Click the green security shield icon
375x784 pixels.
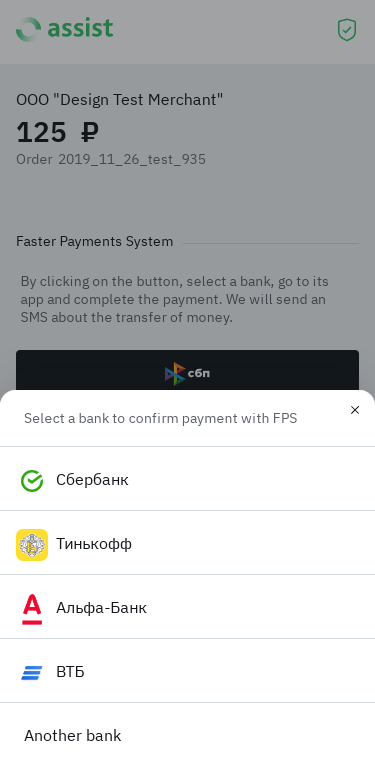[x=346, y=30]
